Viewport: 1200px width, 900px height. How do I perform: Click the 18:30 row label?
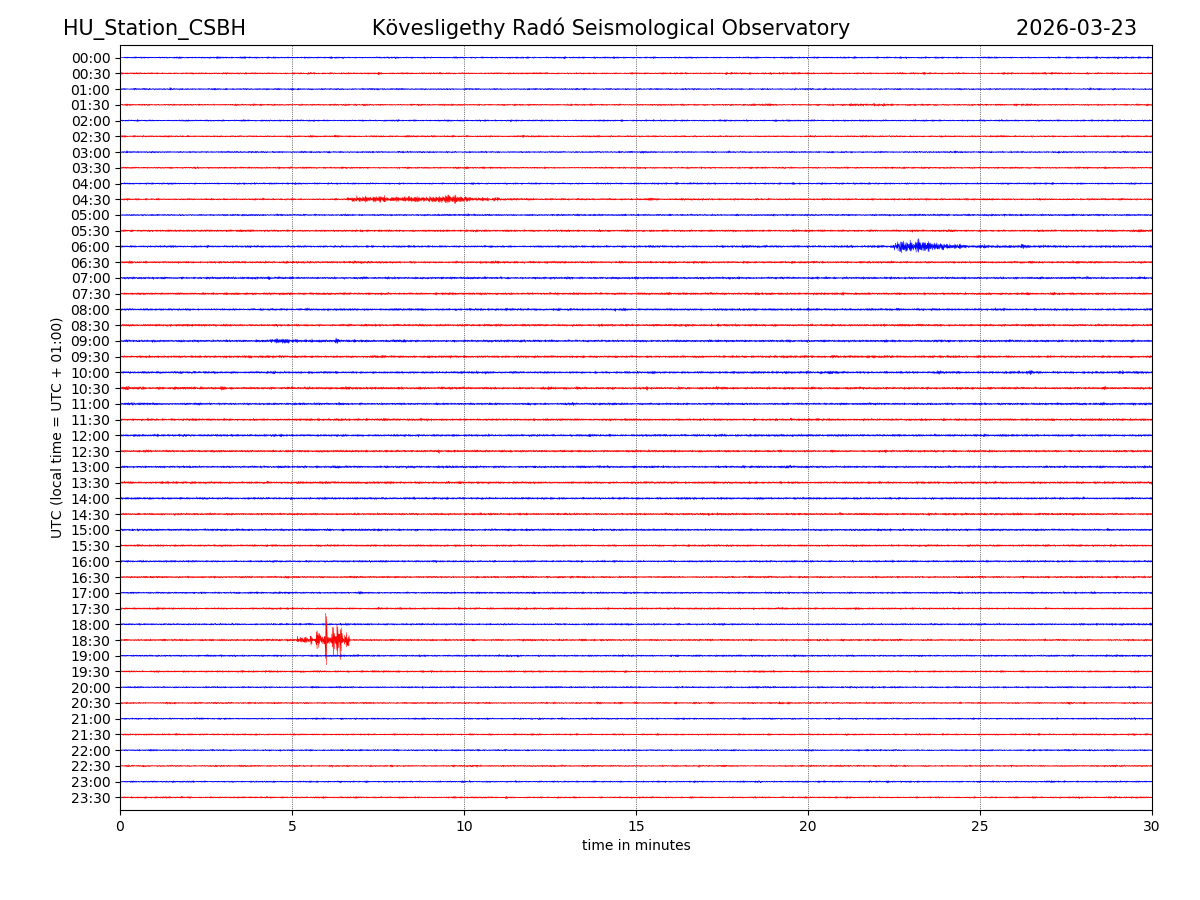click(x=91, y=640)
